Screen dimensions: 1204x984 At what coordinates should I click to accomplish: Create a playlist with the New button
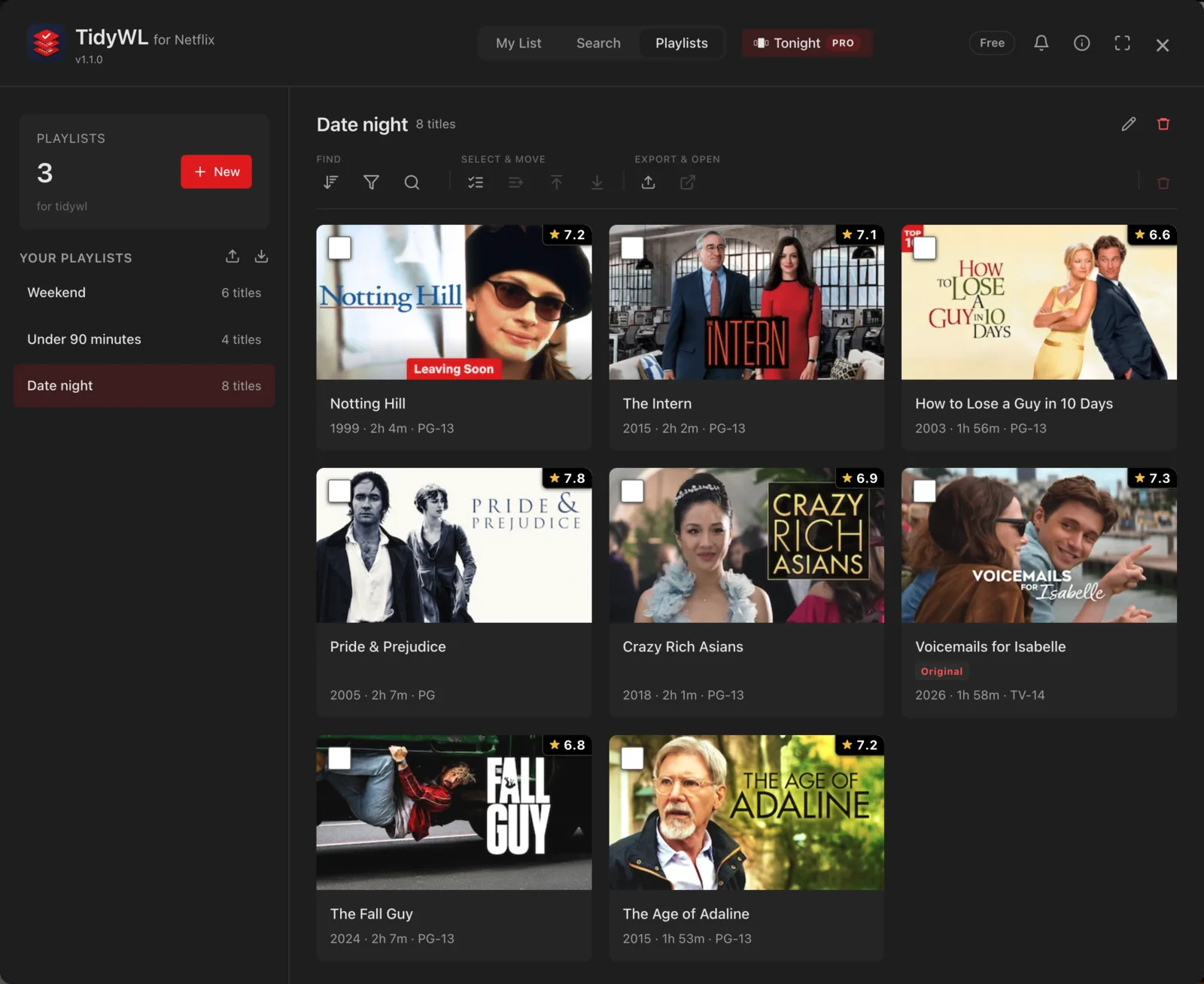[216, 172]
